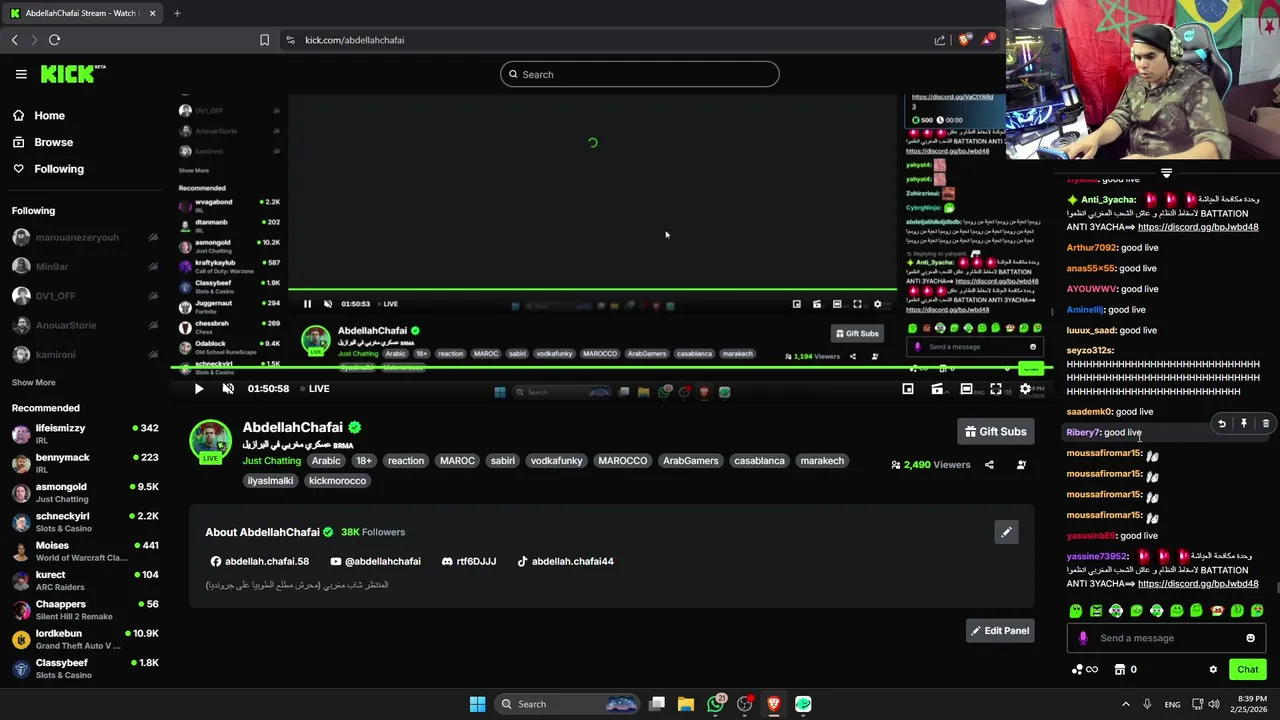The height and width of the screenshot is (720, 1280).
Task: Open recommended channel asmongold
Action: click(85, 492)
